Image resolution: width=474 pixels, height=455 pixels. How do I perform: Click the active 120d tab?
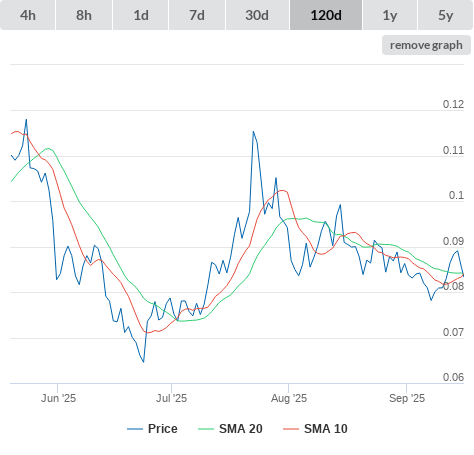click(326, 15)
